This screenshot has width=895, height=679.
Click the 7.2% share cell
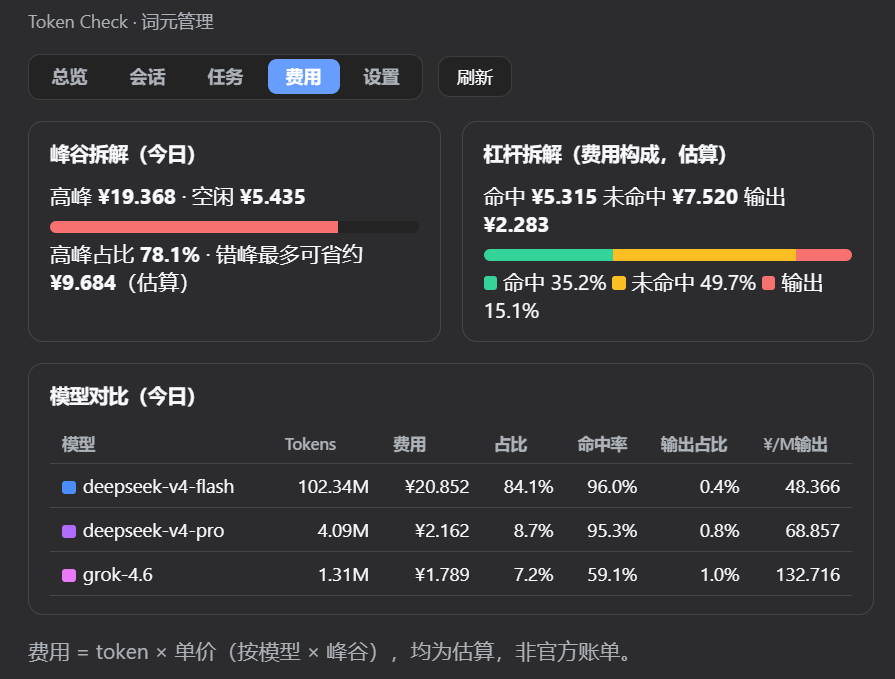[533, 575]
